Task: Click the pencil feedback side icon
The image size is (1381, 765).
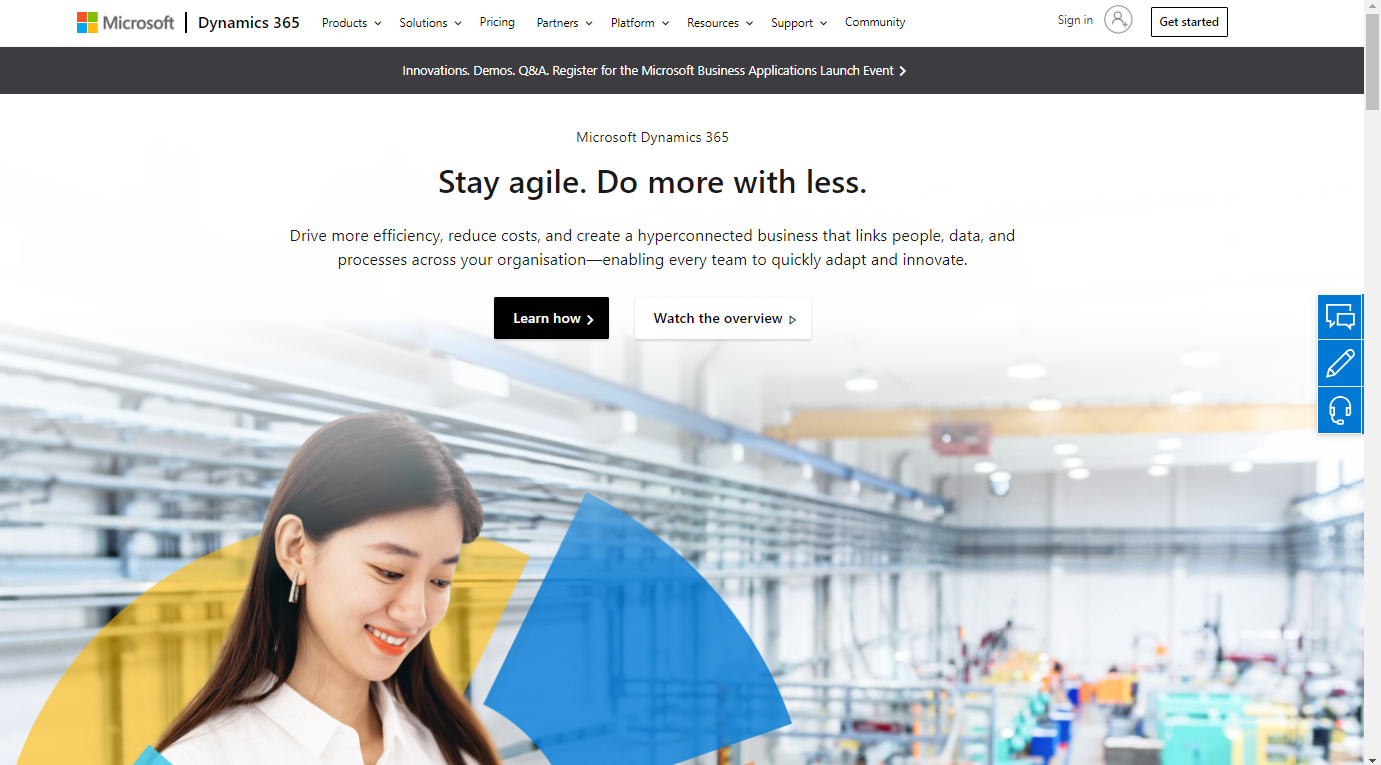Action: 1340,363
